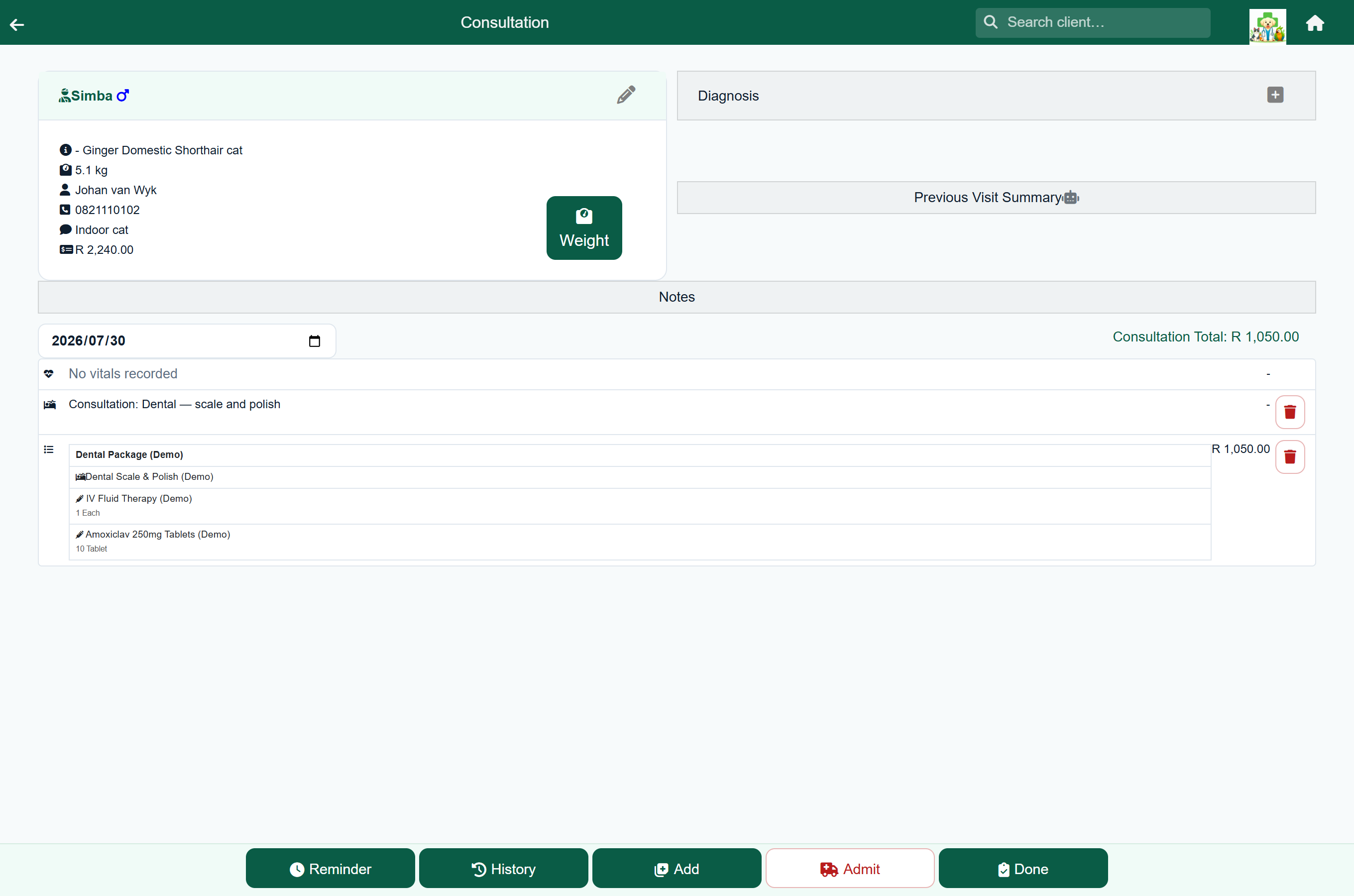This screenshot has width=1354, height=896.
Task: Click the Simba patient name
Action: (x=92, y=96)
